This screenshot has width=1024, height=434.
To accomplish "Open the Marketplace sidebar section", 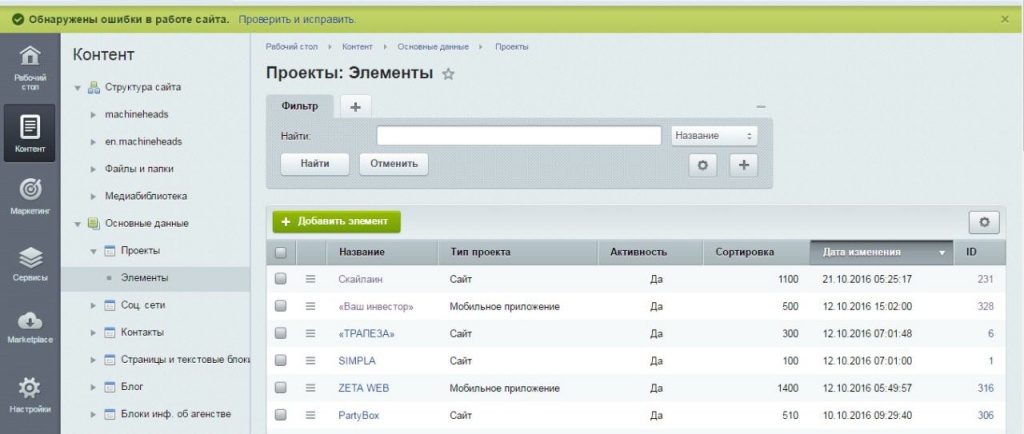I will [x=29, y=326].
